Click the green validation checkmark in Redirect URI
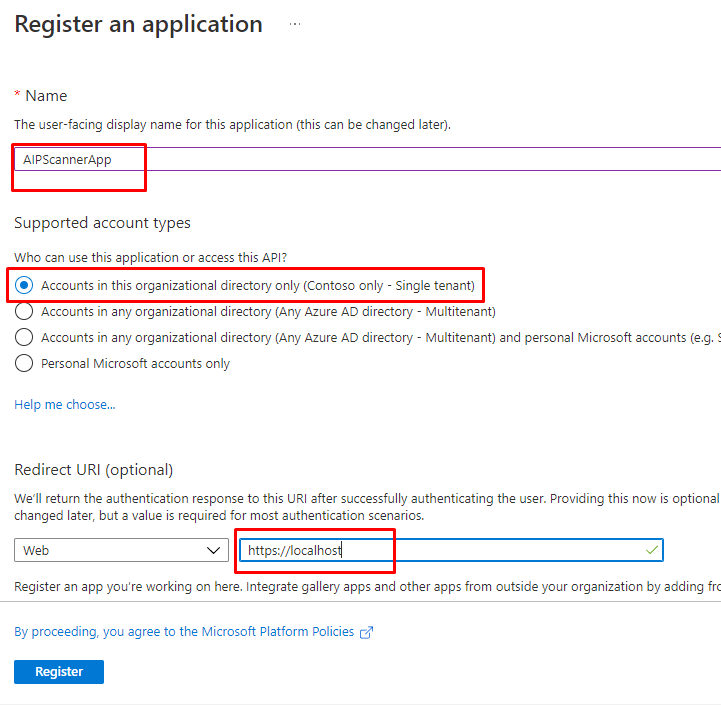The height and width of the screenshot is (705, 721). pyautogui.click(x=652, y=550)
